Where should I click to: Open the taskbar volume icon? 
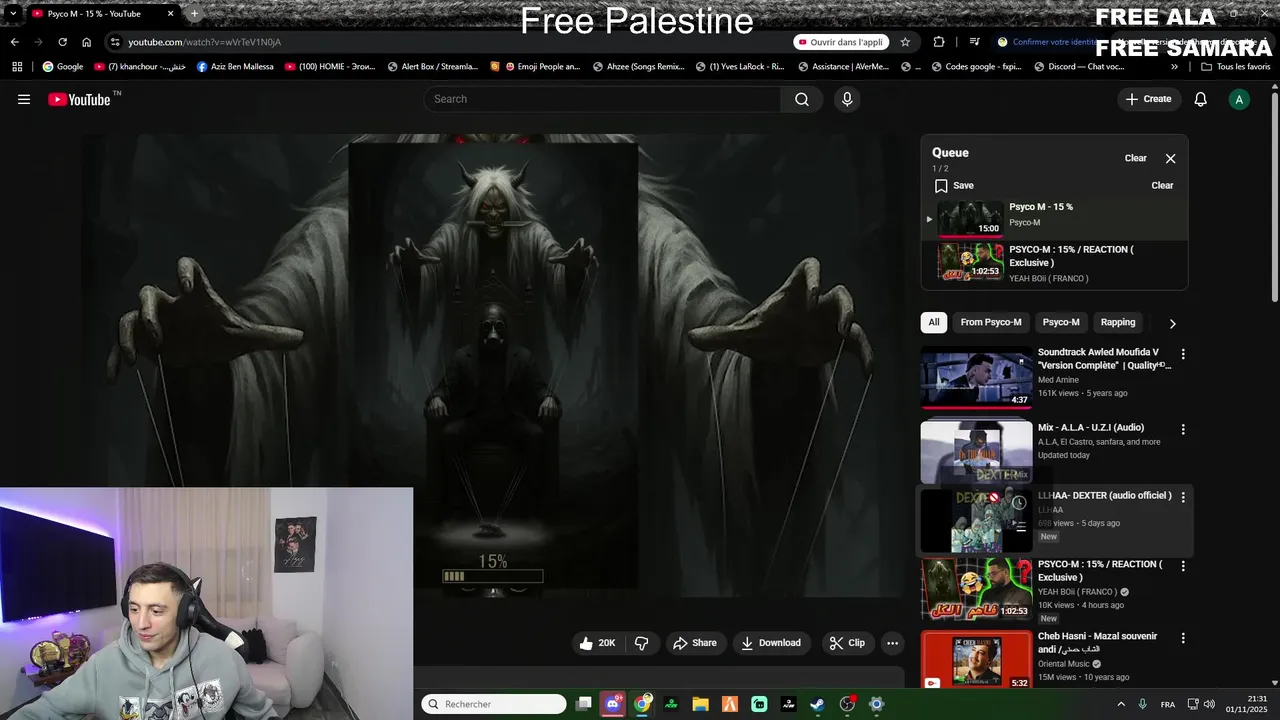coord(1209,704)
